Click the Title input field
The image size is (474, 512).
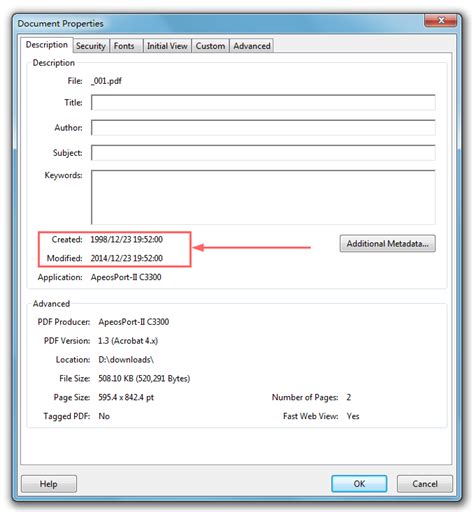point(263,102)
